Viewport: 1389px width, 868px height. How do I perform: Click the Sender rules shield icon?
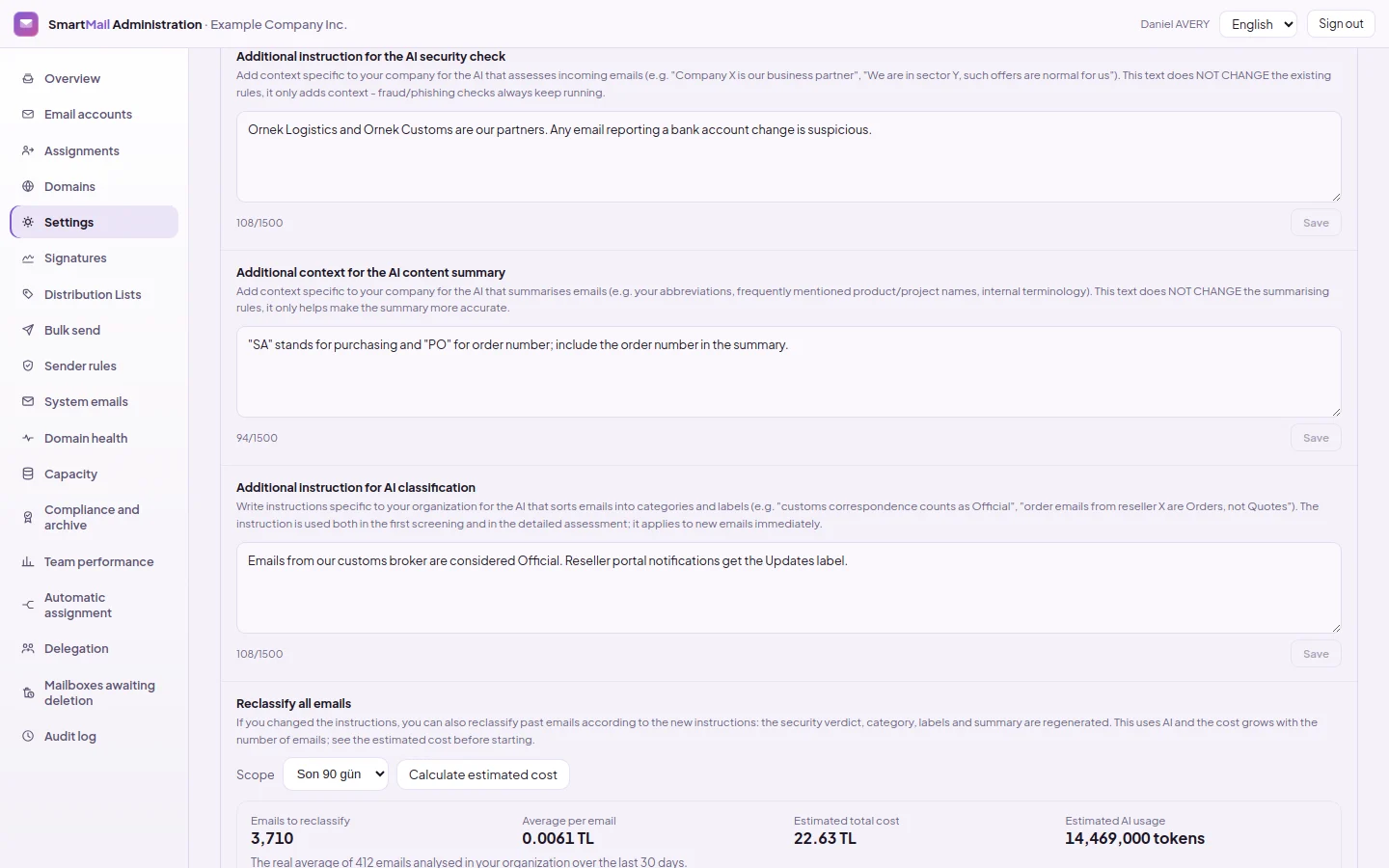pos(28,366)
